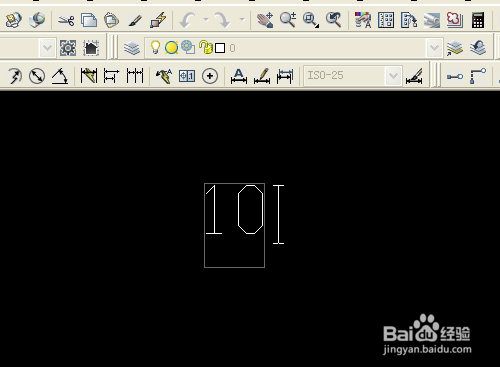
Task: Click the two-node line tool icon
Action: [x=455, y=77]
